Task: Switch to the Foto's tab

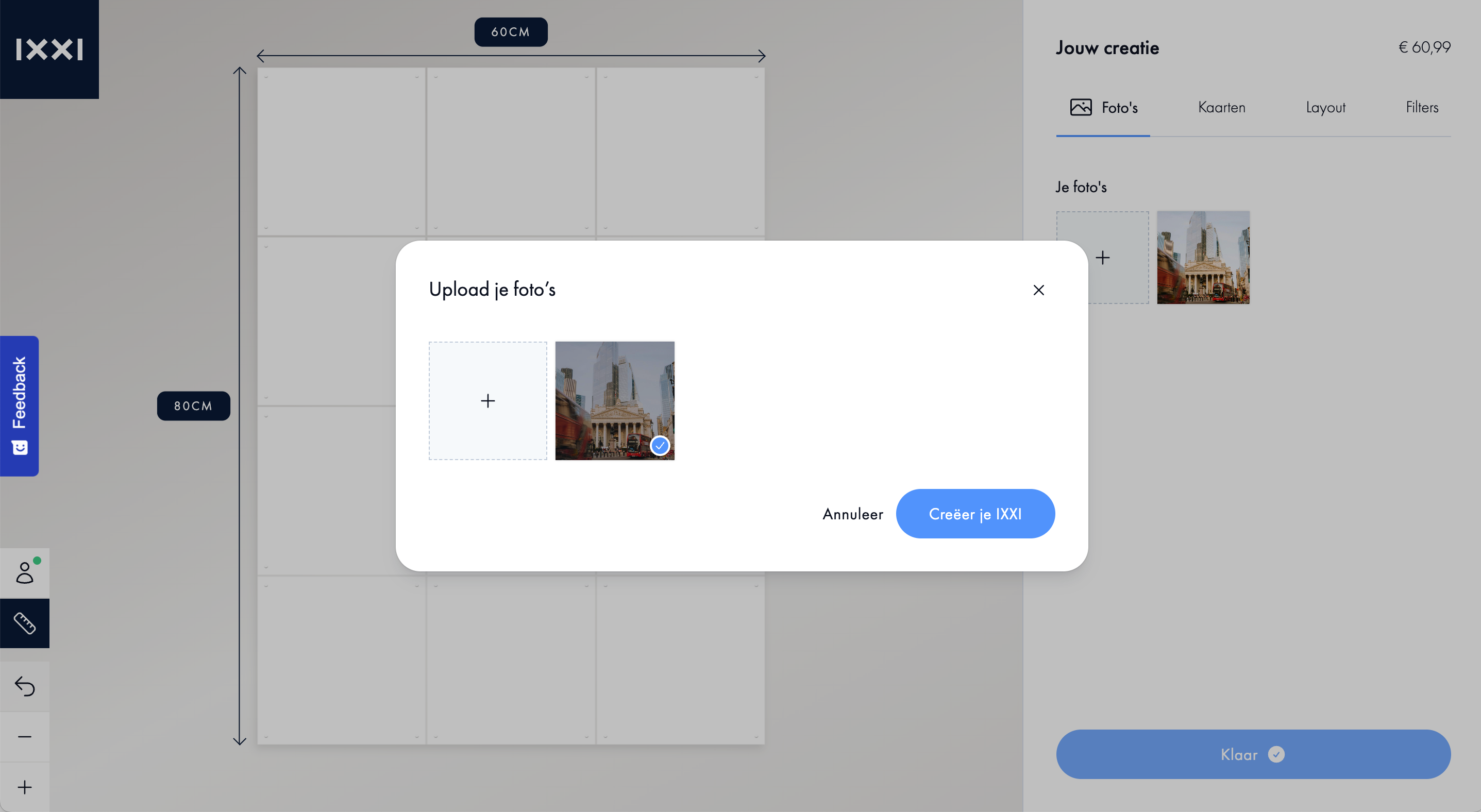Action: [1103, 108]
